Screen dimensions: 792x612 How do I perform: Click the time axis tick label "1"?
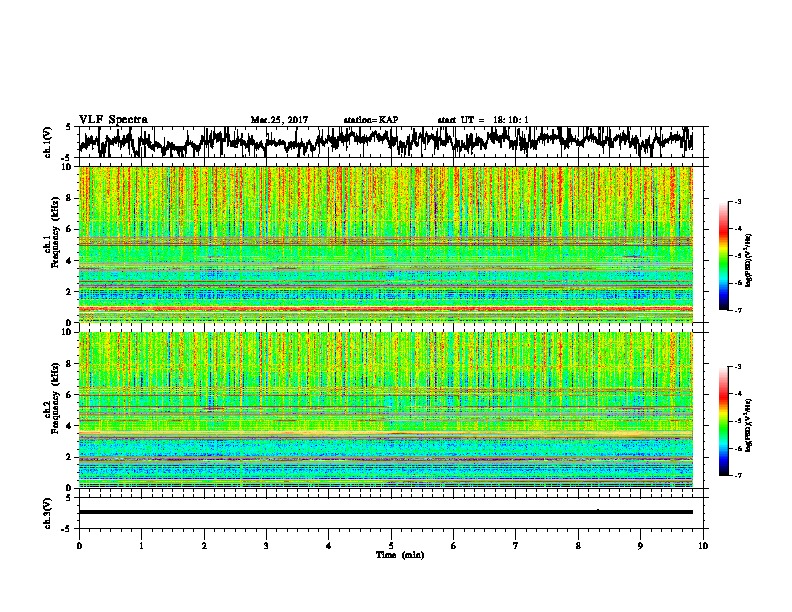141,546
